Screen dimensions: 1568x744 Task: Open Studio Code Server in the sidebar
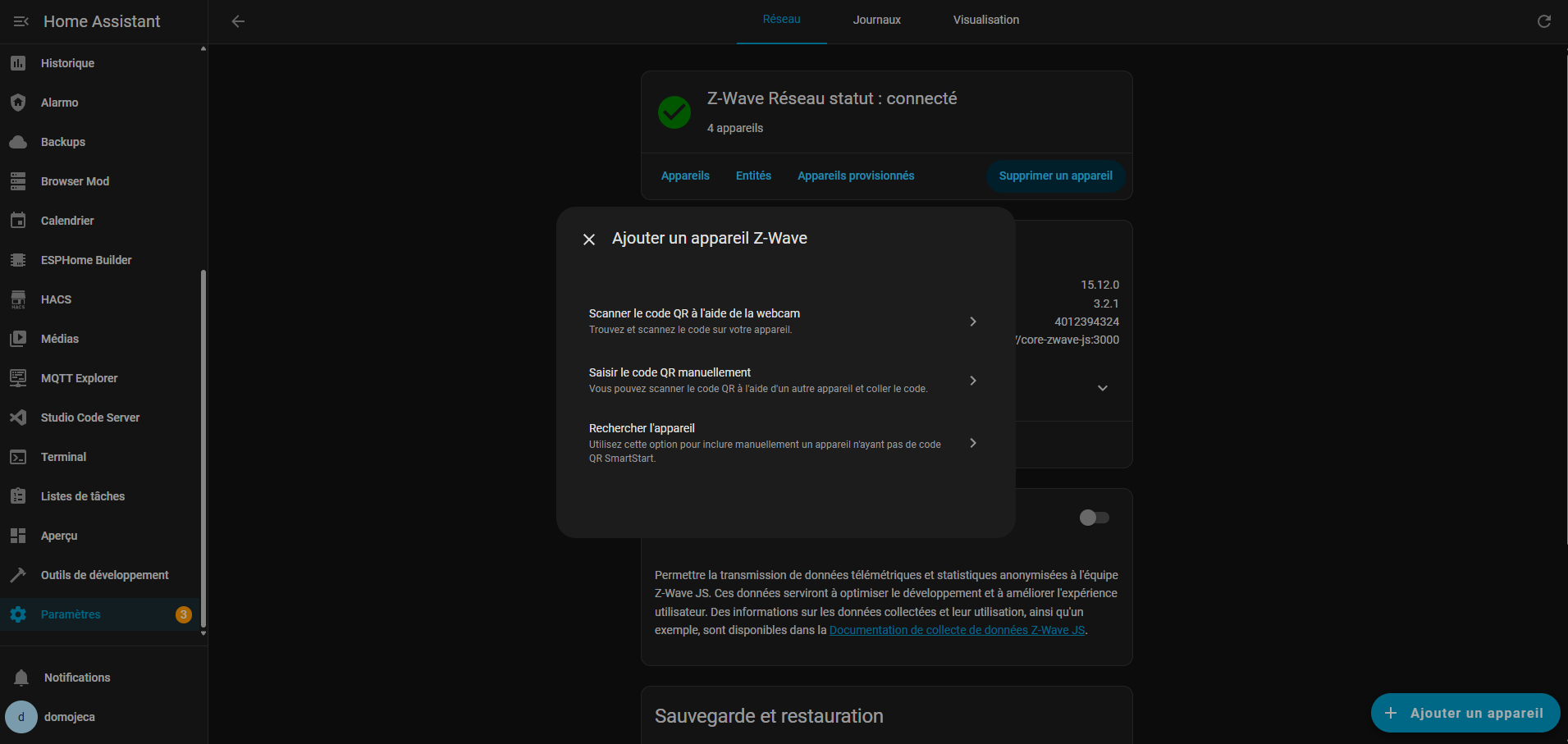point(90,418)
